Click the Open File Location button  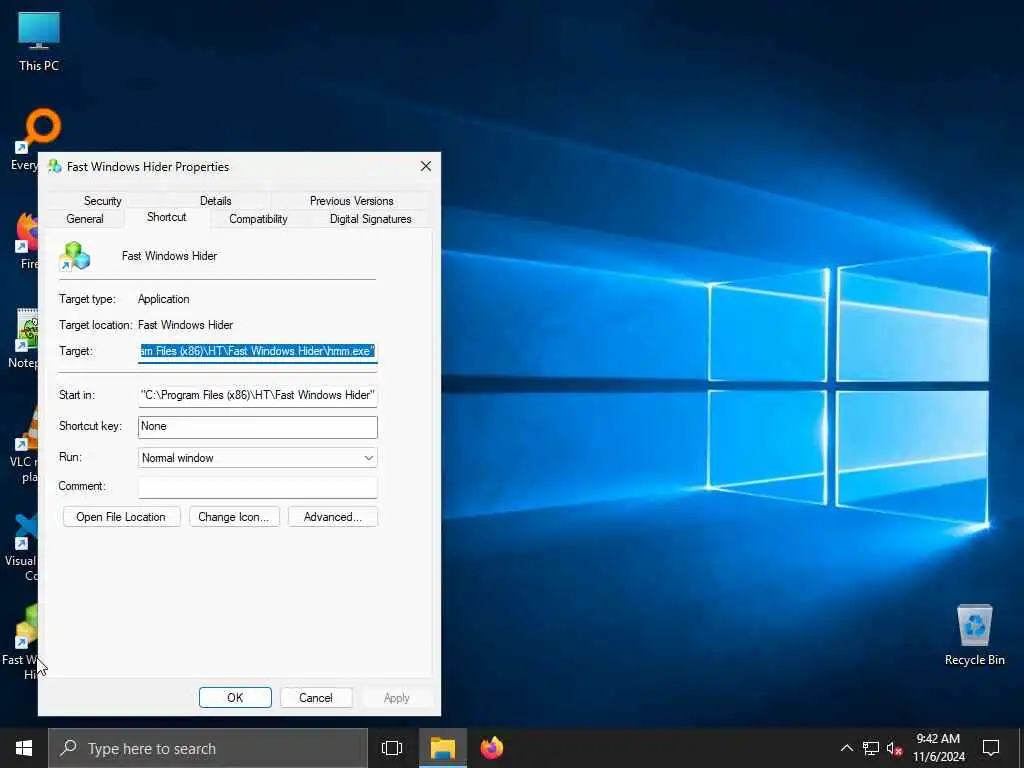(x=121, y=517)
